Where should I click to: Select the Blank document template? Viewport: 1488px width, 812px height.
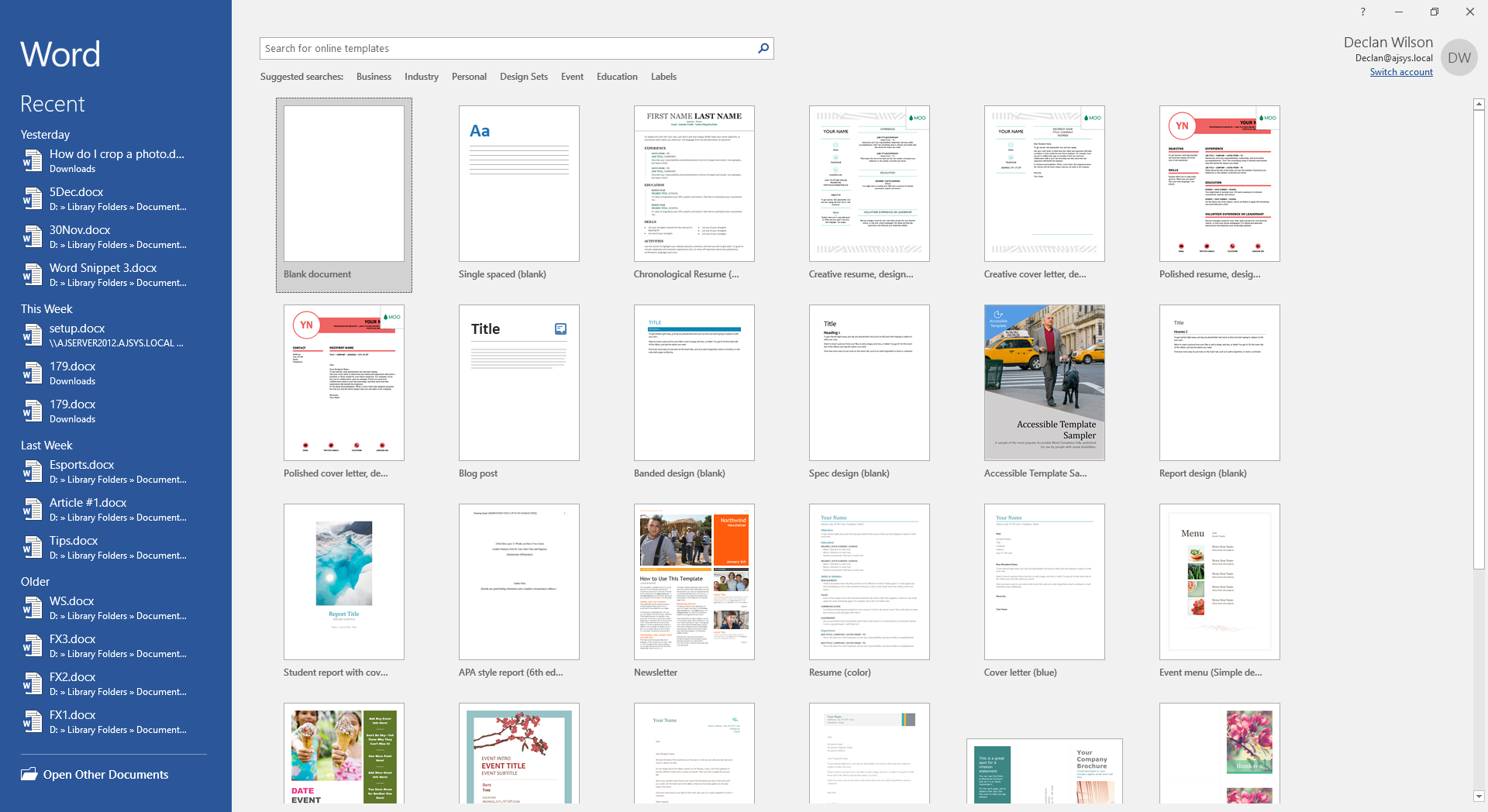pos(343,184)
